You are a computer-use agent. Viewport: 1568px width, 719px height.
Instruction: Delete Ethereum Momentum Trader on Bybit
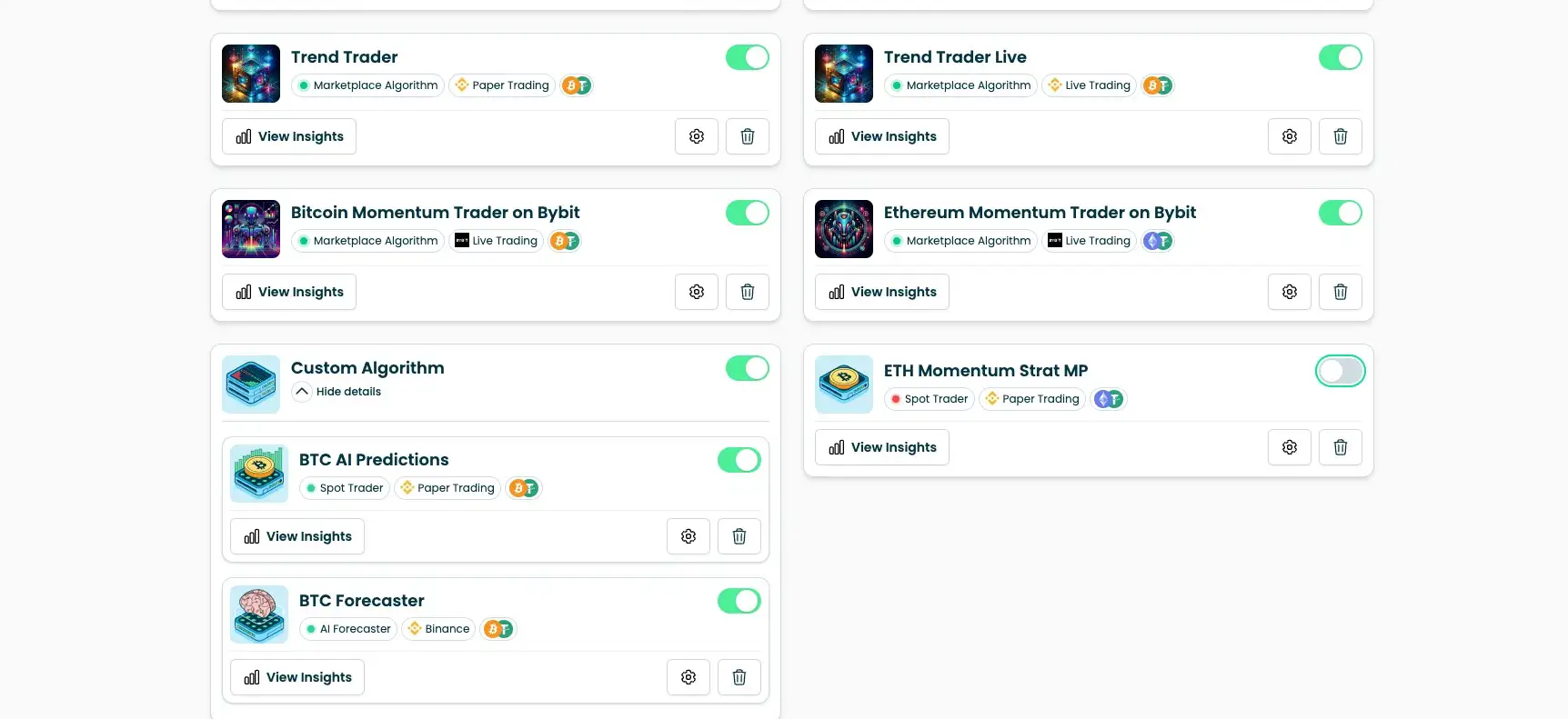[x=1340, y=292]
